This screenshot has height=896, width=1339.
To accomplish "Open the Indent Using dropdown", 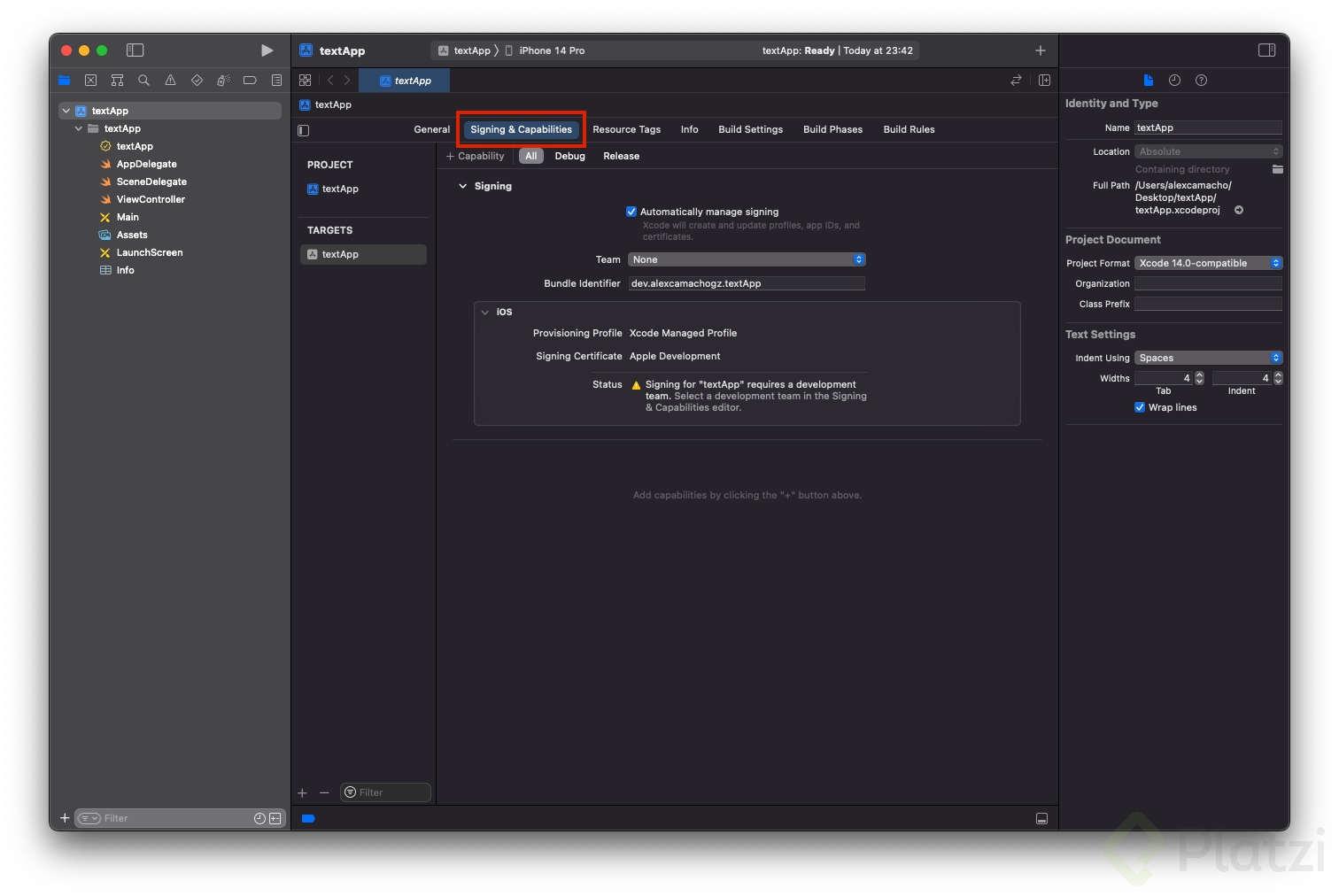I will click(x=1208, y=358).
